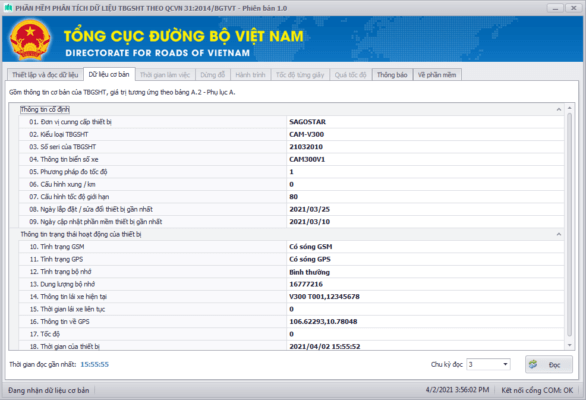This screenshot has height=400, width=586.
Task: Select row 13 Dung lượng bộ nhớ
Action: pyautogui.click(x=292, y=284)
